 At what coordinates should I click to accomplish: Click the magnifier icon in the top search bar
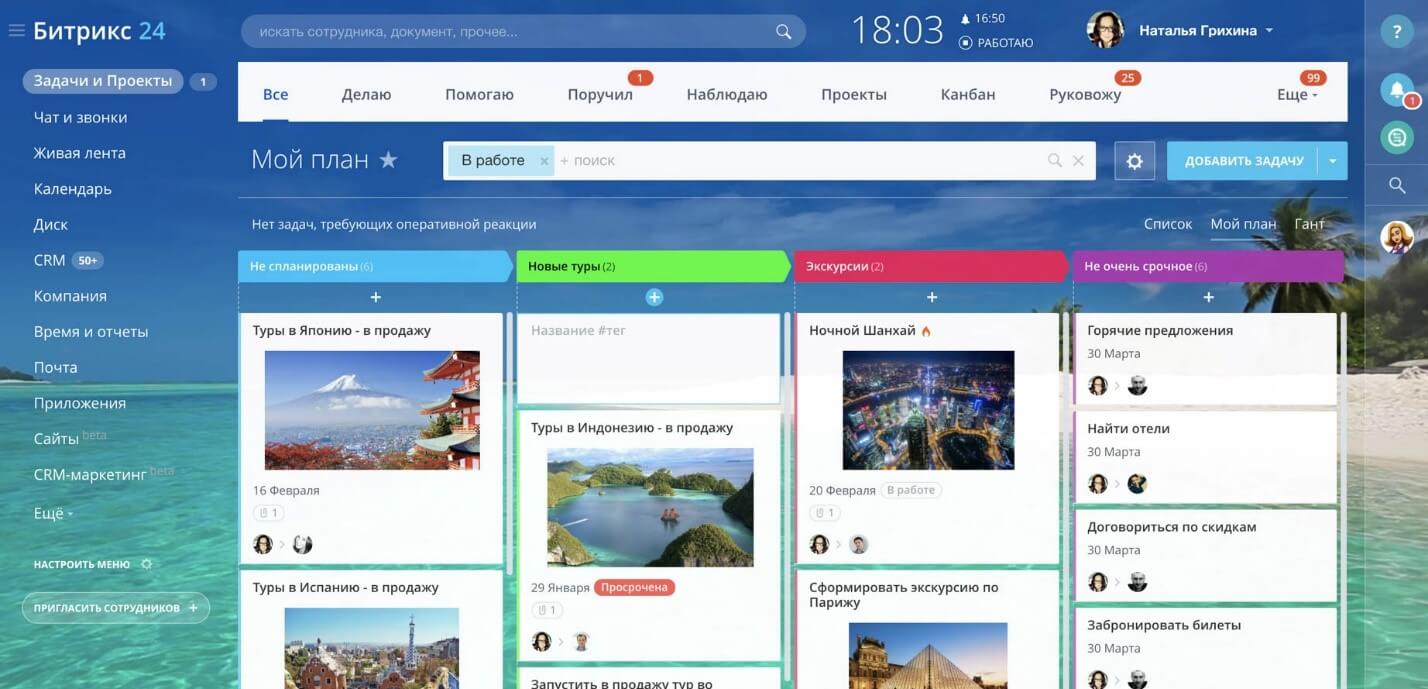[x=783, y=32]
